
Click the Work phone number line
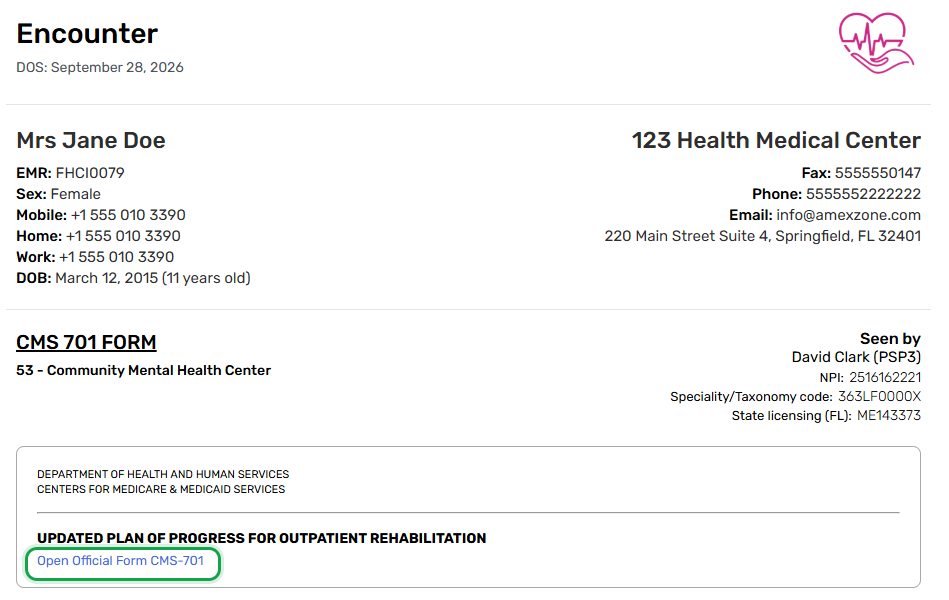tap(95, 257)
